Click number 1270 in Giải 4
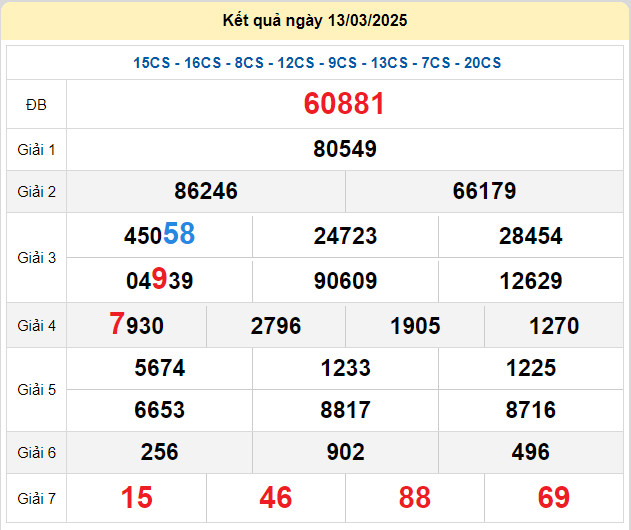The width and height of the screenshot is (631, 530). tap(554, 326)
